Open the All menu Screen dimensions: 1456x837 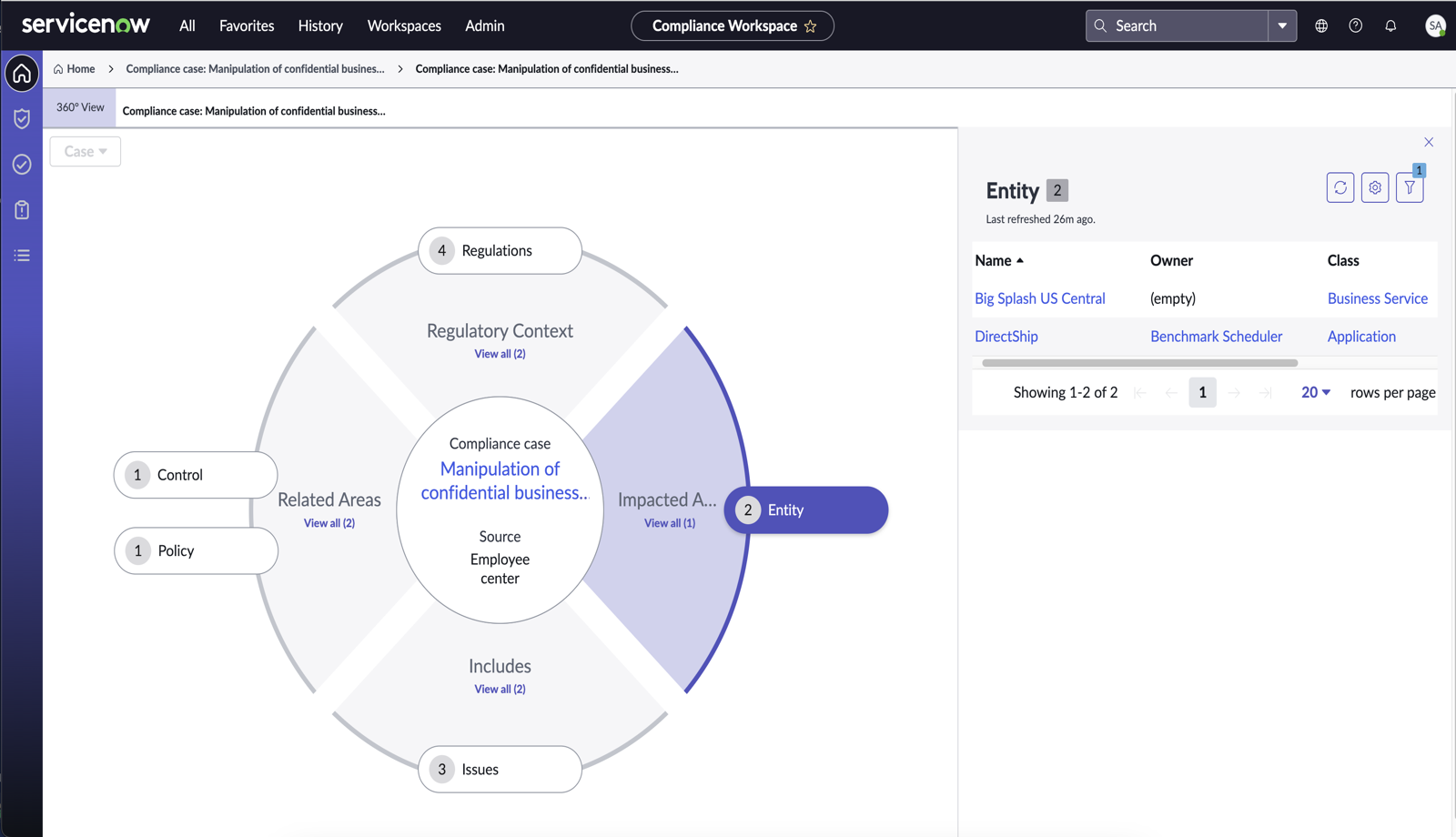(187, 26)
